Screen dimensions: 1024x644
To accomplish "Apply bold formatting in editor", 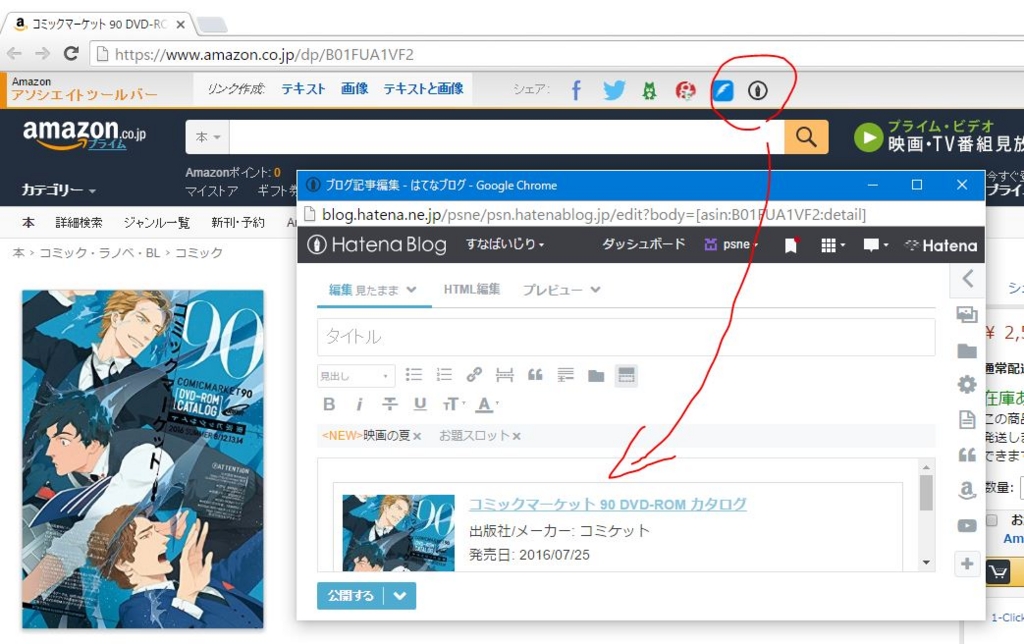I will coord(329,404).
